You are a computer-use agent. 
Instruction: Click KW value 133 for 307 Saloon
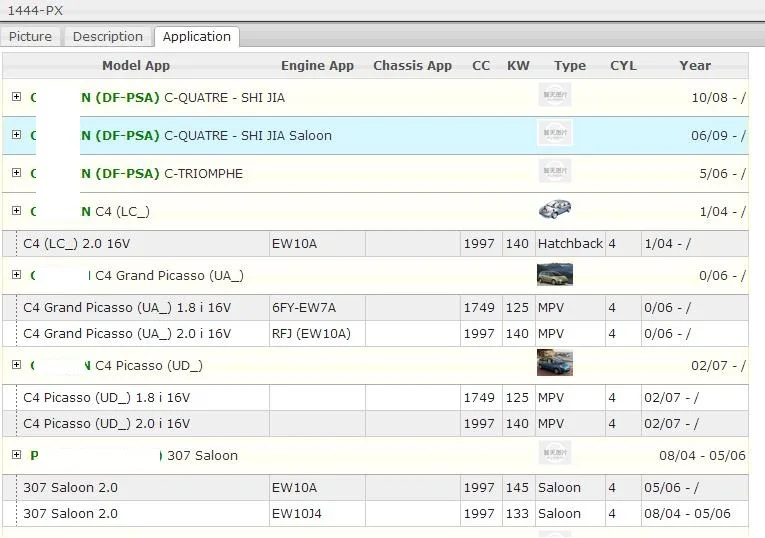tap(517, 514)
